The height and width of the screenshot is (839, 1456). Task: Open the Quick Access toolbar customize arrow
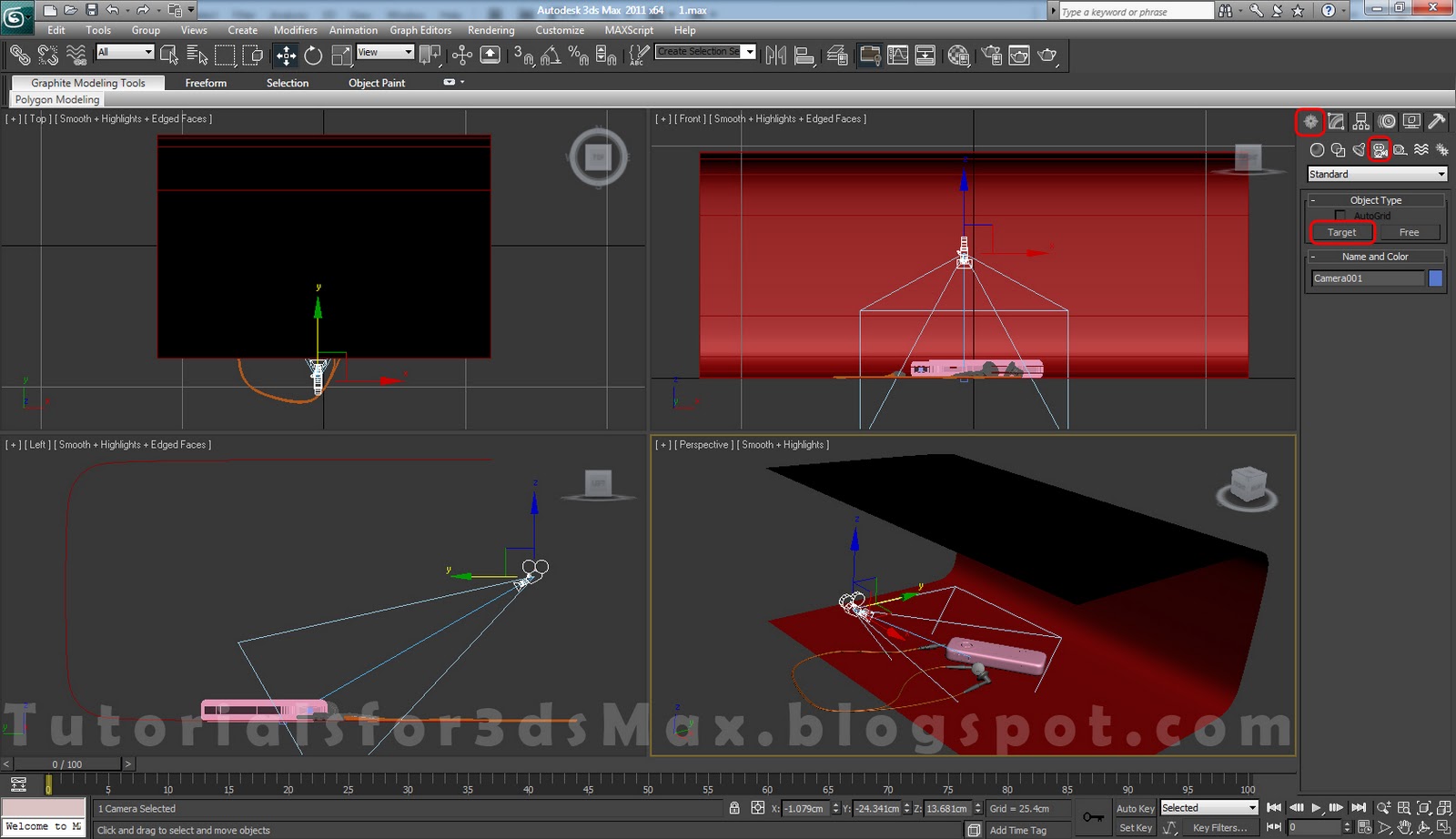pyautogui.click(x=191, y=10)
